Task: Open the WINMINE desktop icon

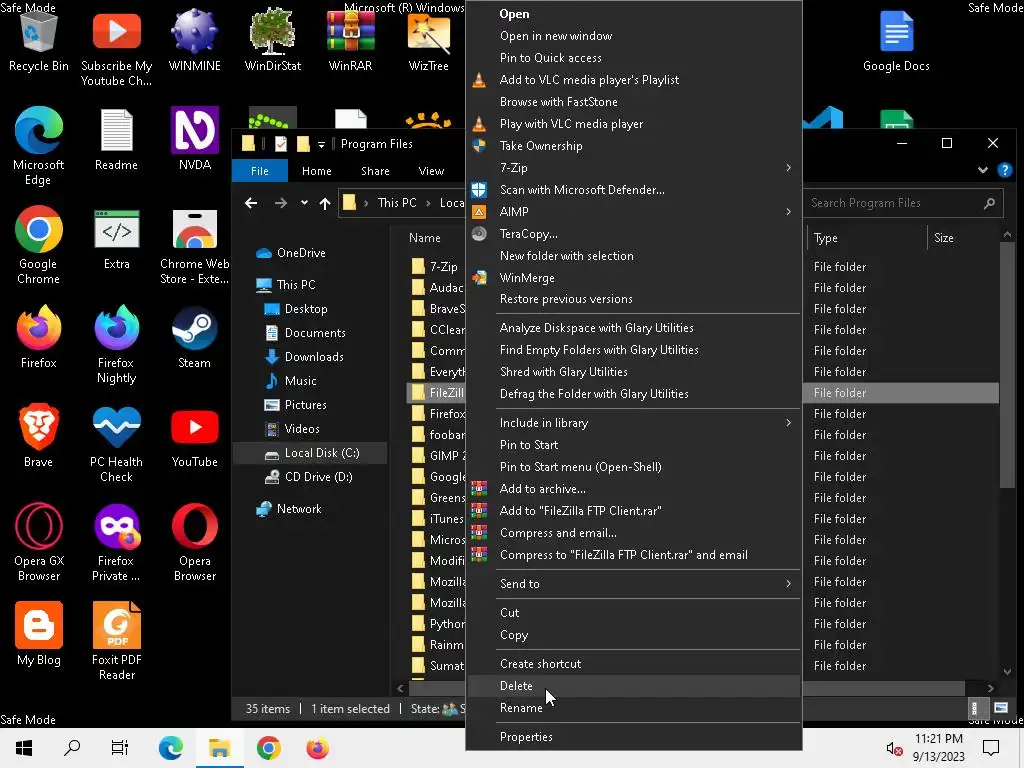Action: [195, 39]
